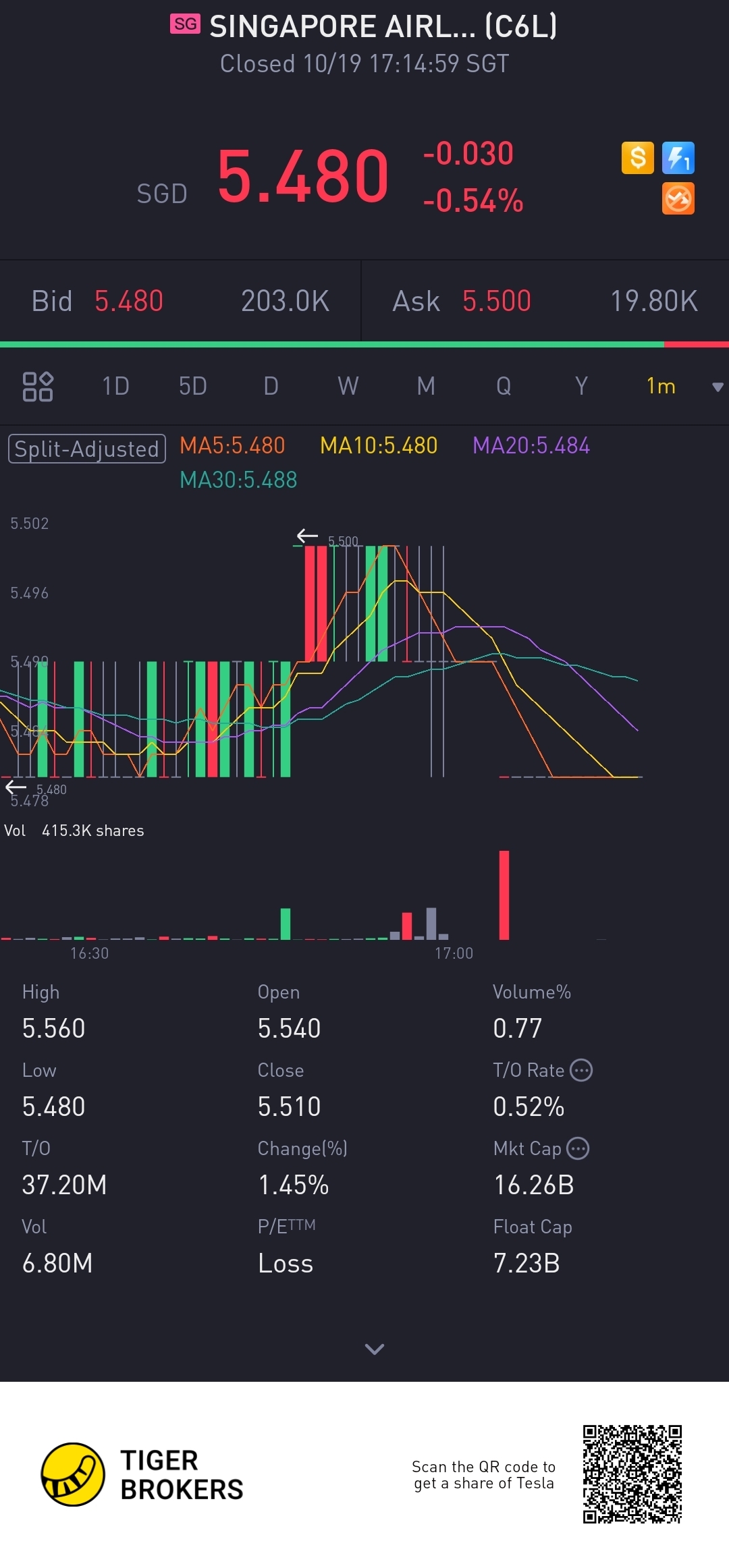
Task: Tap the 16:30 time axis label
Action: pos(89,953)
